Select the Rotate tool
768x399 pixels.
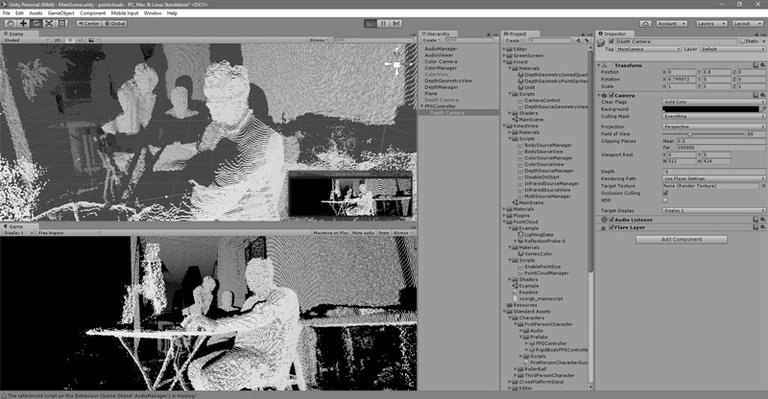(x=36, y=23)
